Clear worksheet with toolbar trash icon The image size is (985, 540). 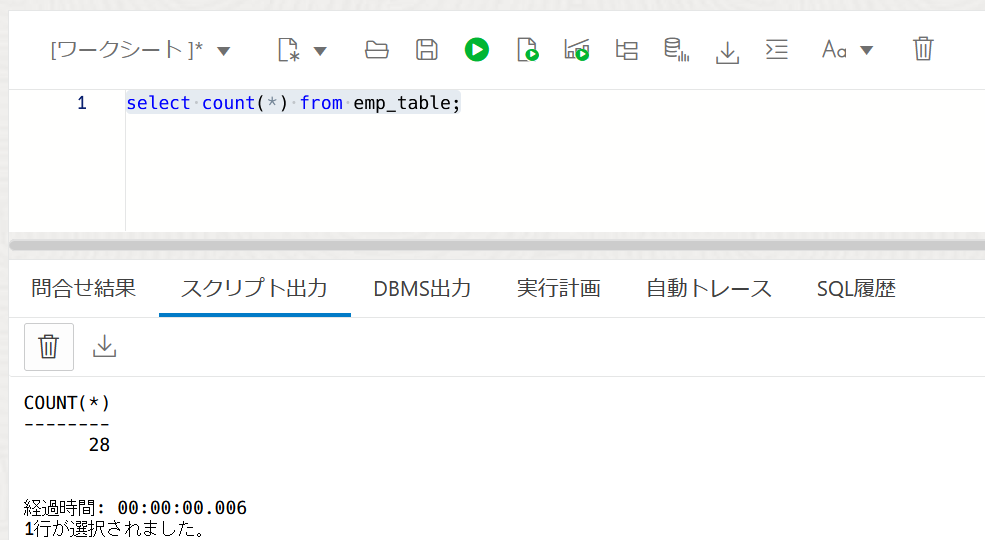[923, 49]
